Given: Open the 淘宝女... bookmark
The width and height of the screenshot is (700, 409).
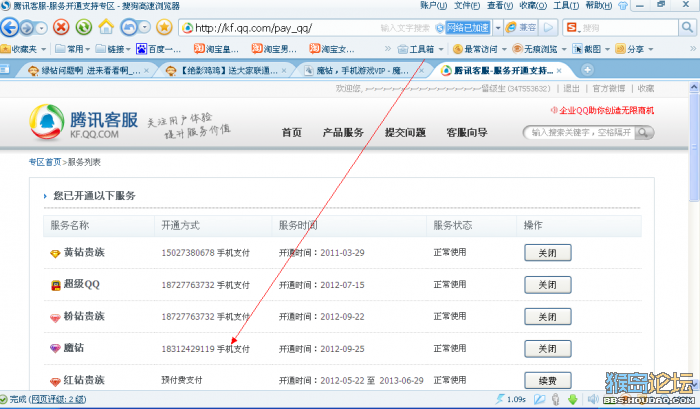Looking at the screenshot, I should click(x=332, y=49).
